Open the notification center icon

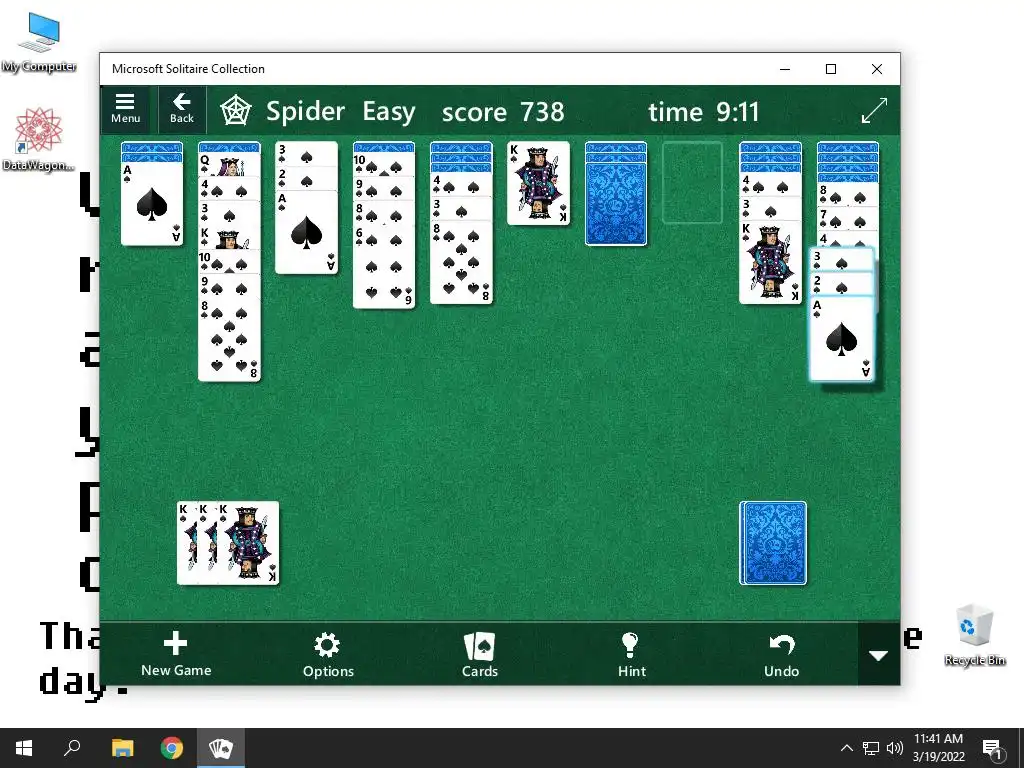pyautogui.click(x=992, y=748)
